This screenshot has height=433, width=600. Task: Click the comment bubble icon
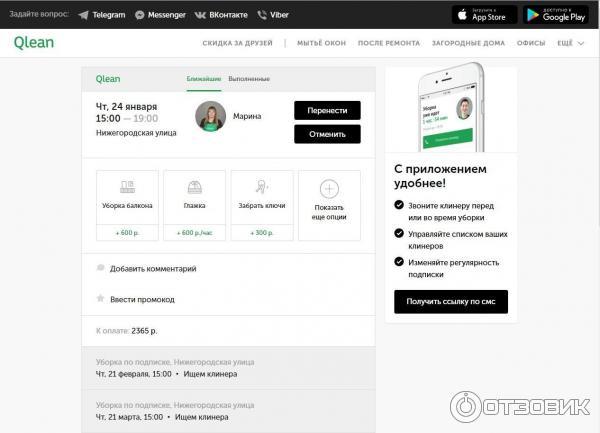100,268
